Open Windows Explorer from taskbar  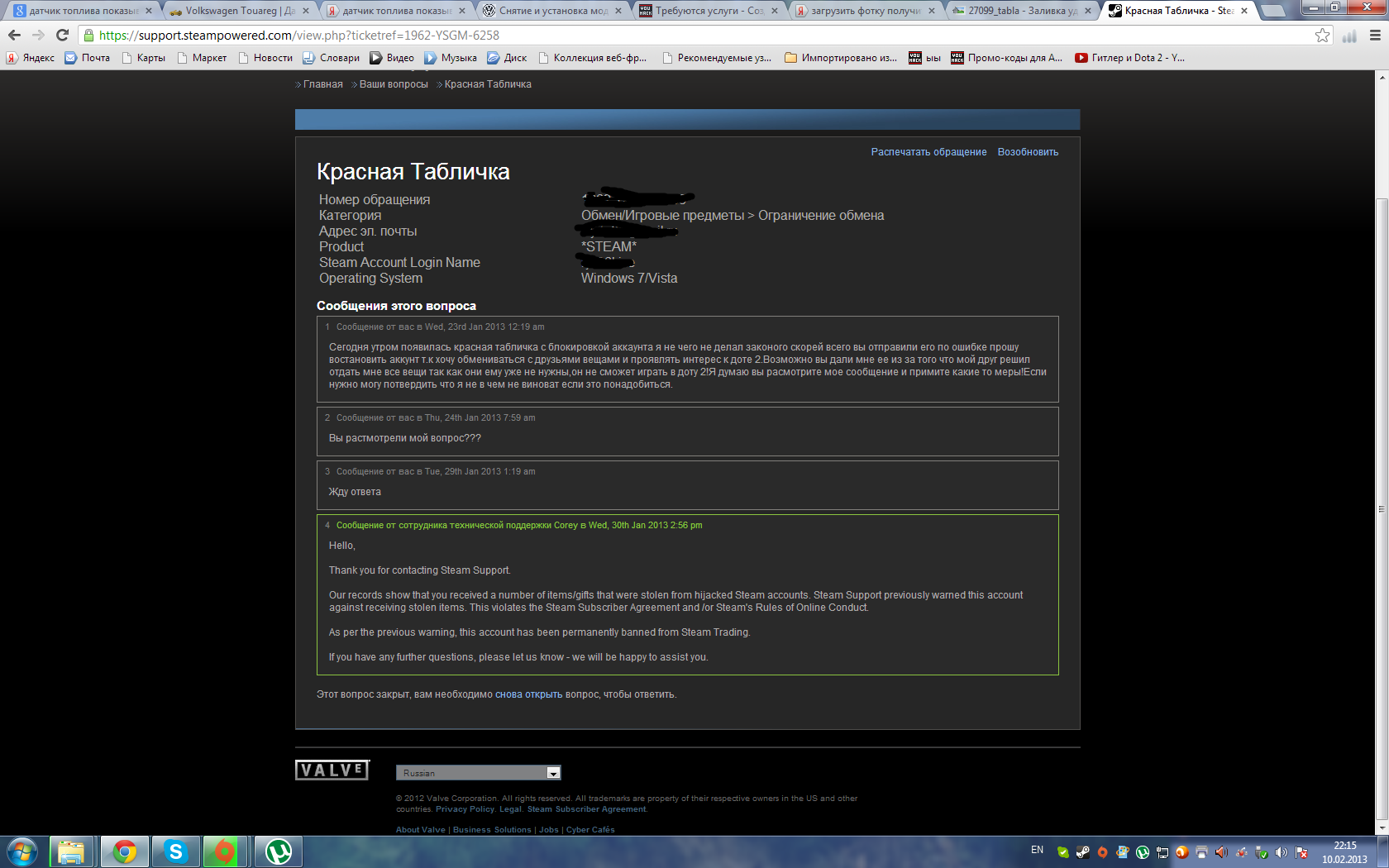tap(71, 851)
